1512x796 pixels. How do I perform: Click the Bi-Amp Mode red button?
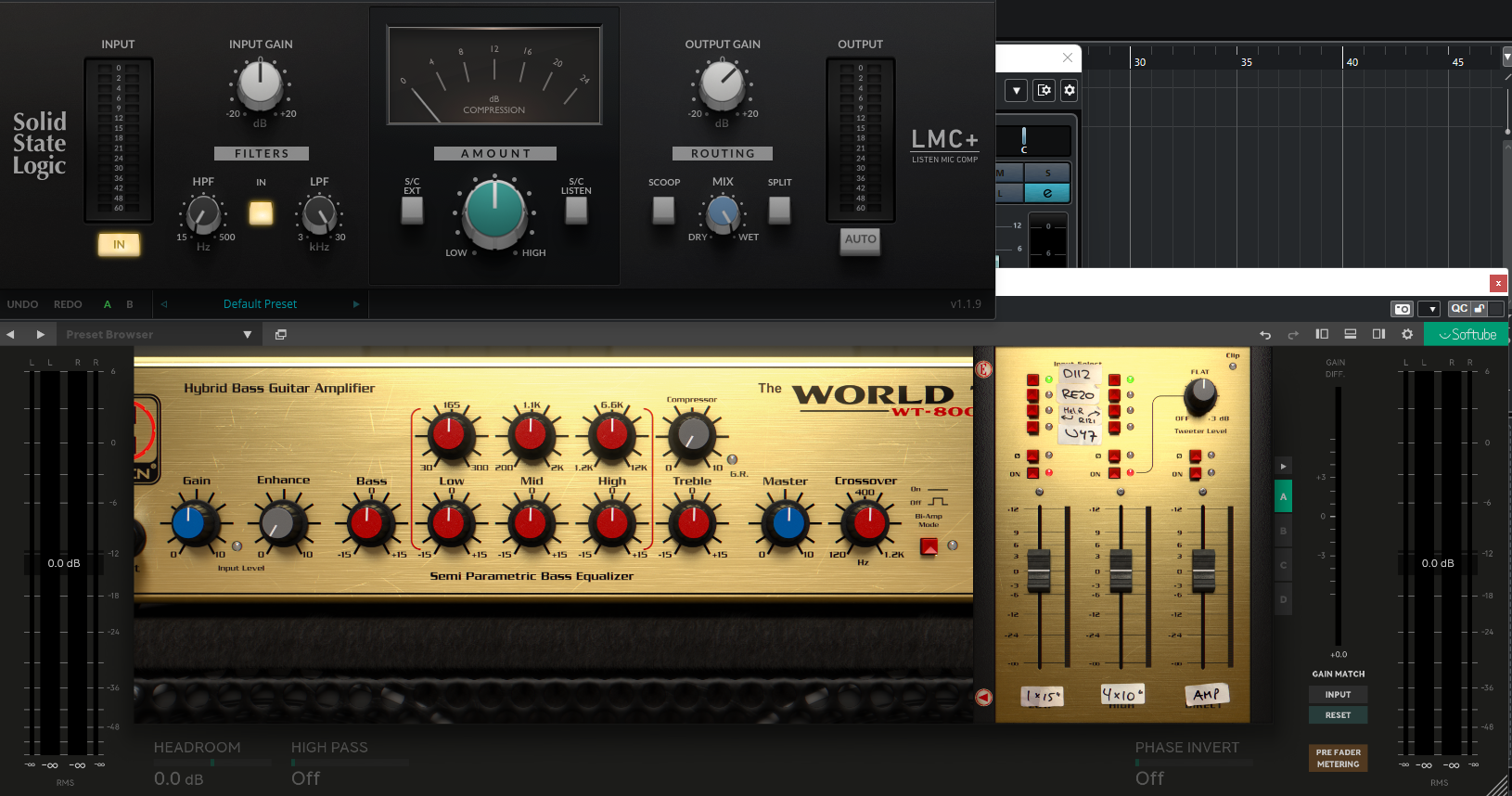tap(929, 547)
